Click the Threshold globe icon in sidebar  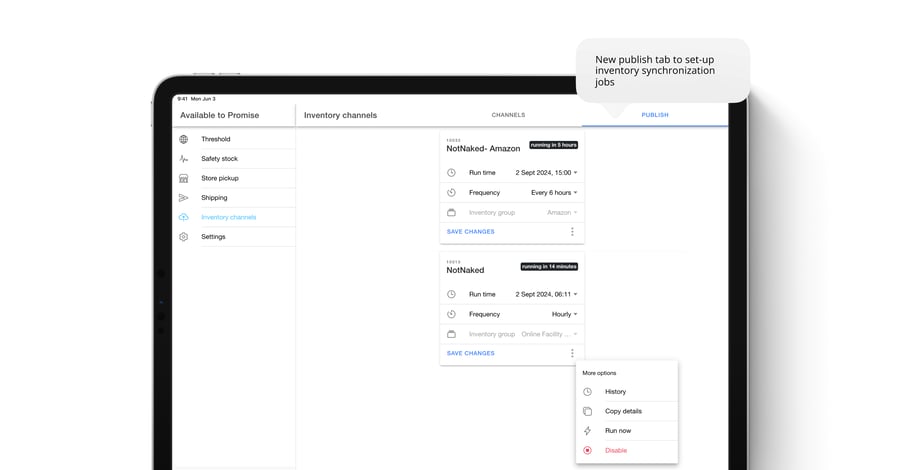click(x=183, y=139)
